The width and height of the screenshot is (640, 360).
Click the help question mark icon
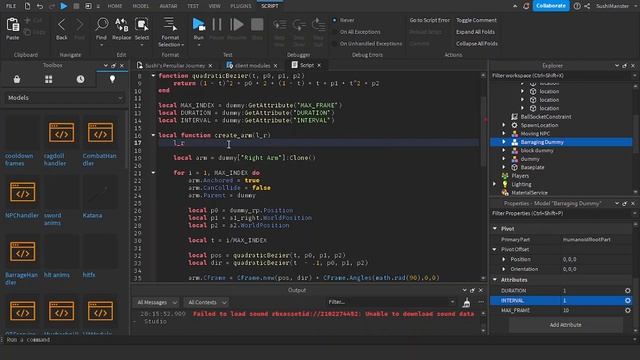tap(577, 6)
